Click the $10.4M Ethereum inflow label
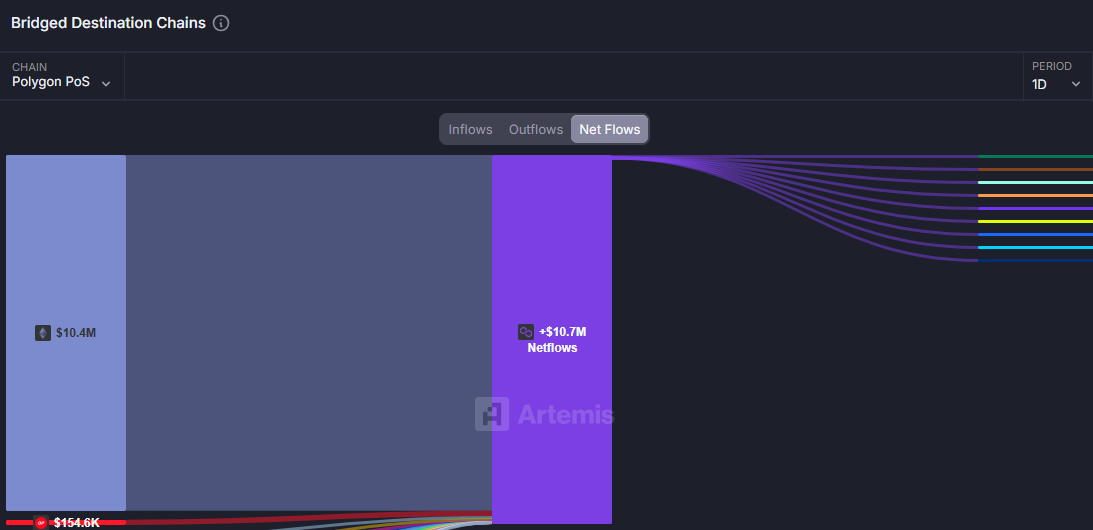The width and height of the screenshot is (1093, 530). tap(76, 333)
